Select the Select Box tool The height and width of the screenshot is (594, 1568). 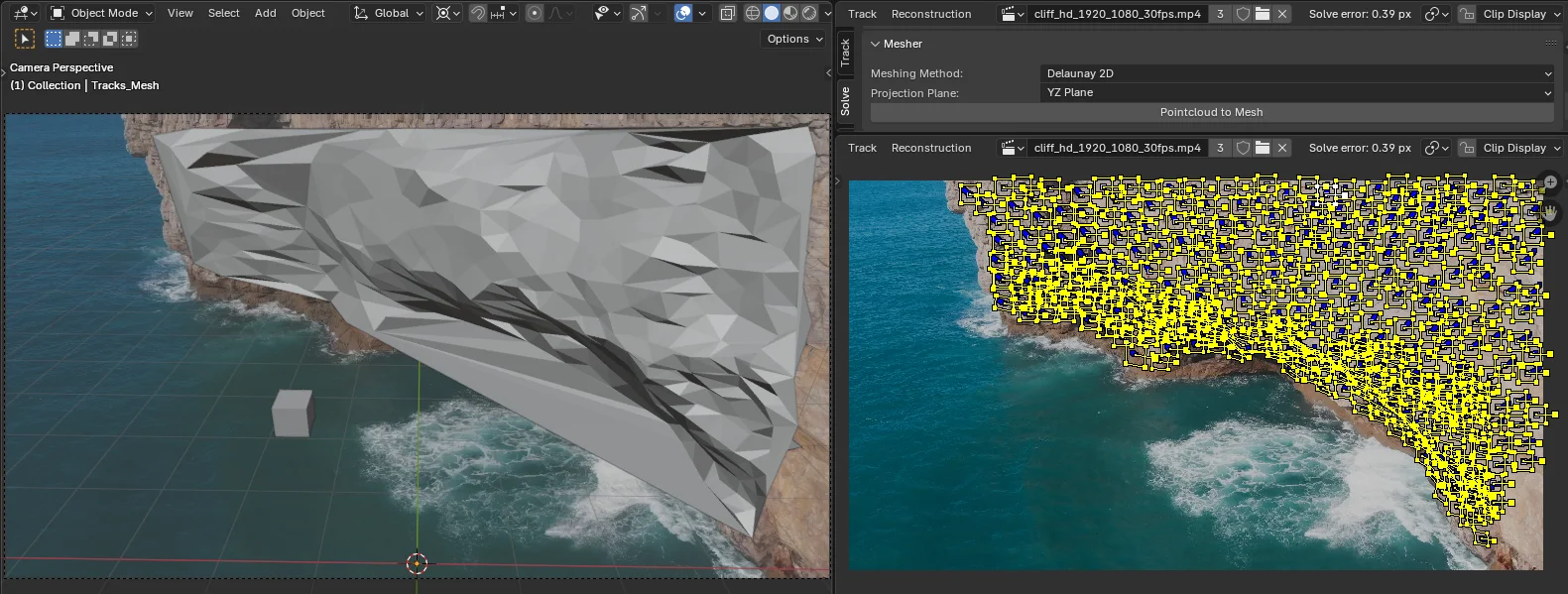click(x=25, y=39)
